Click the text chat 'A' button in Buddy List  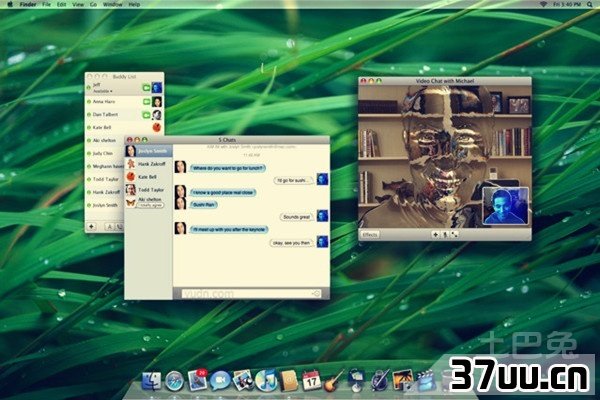110,227
